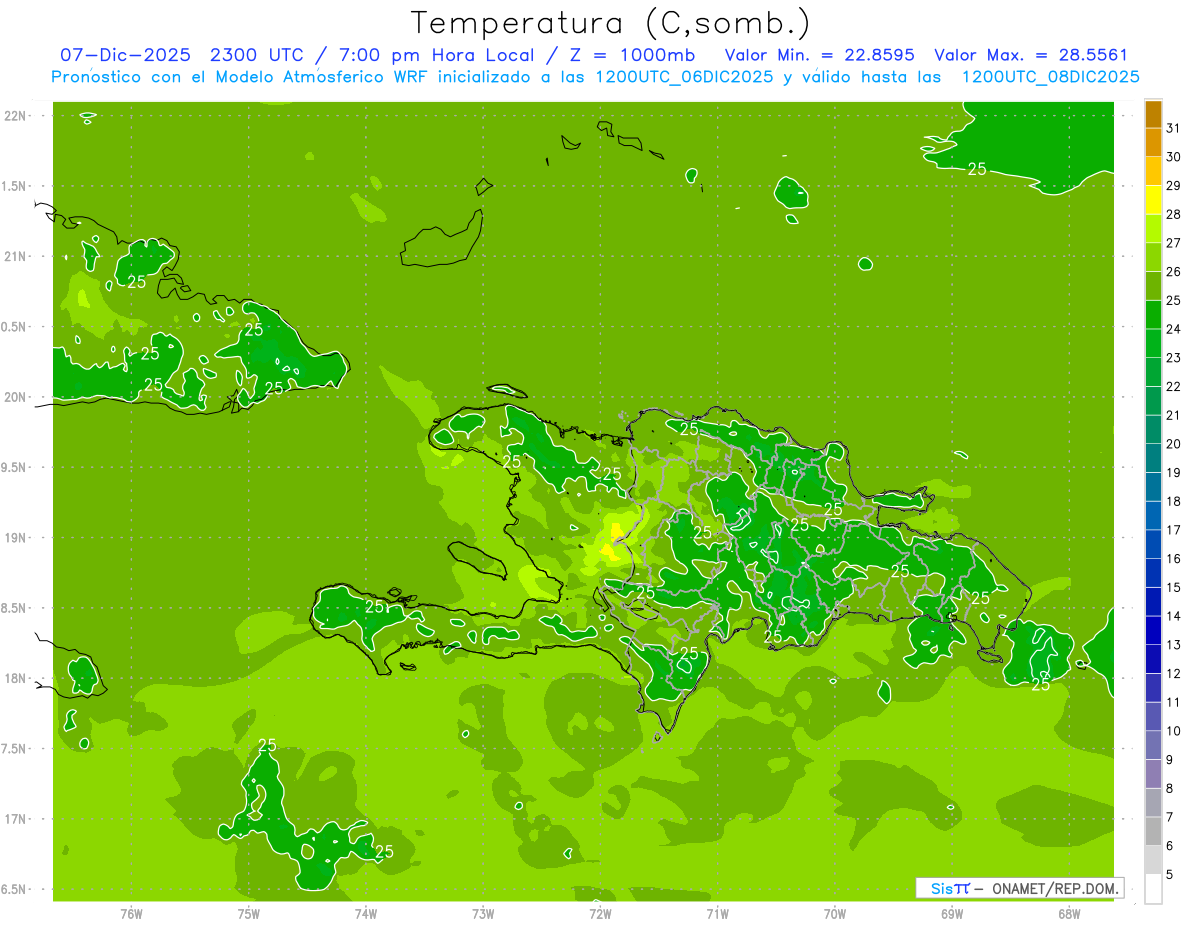Click the color scale swatch between 25 and 26

click(1153, 286)
